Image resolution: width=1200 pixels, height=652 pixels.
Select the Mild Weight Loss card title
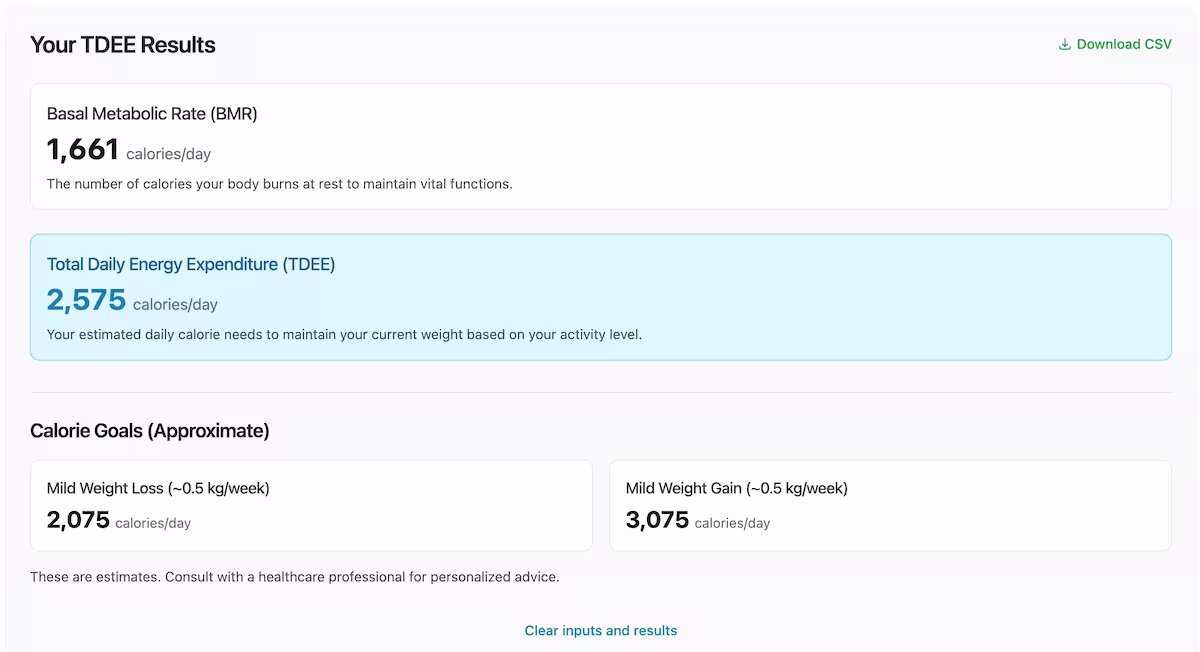158,489
